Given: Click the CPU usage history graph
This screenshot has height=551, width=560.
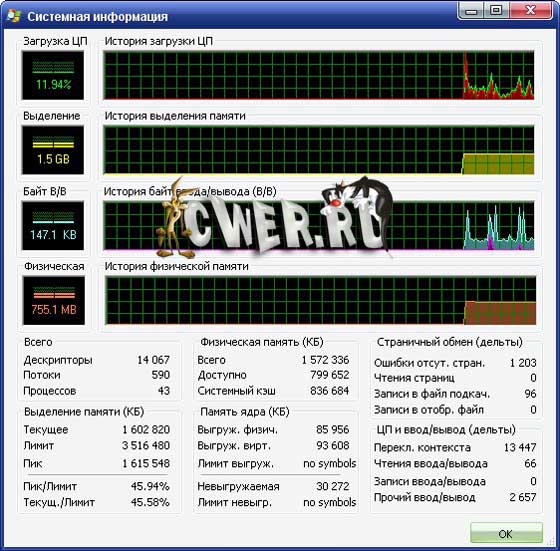Looking at the screenshot, I should tap(319, 75).
